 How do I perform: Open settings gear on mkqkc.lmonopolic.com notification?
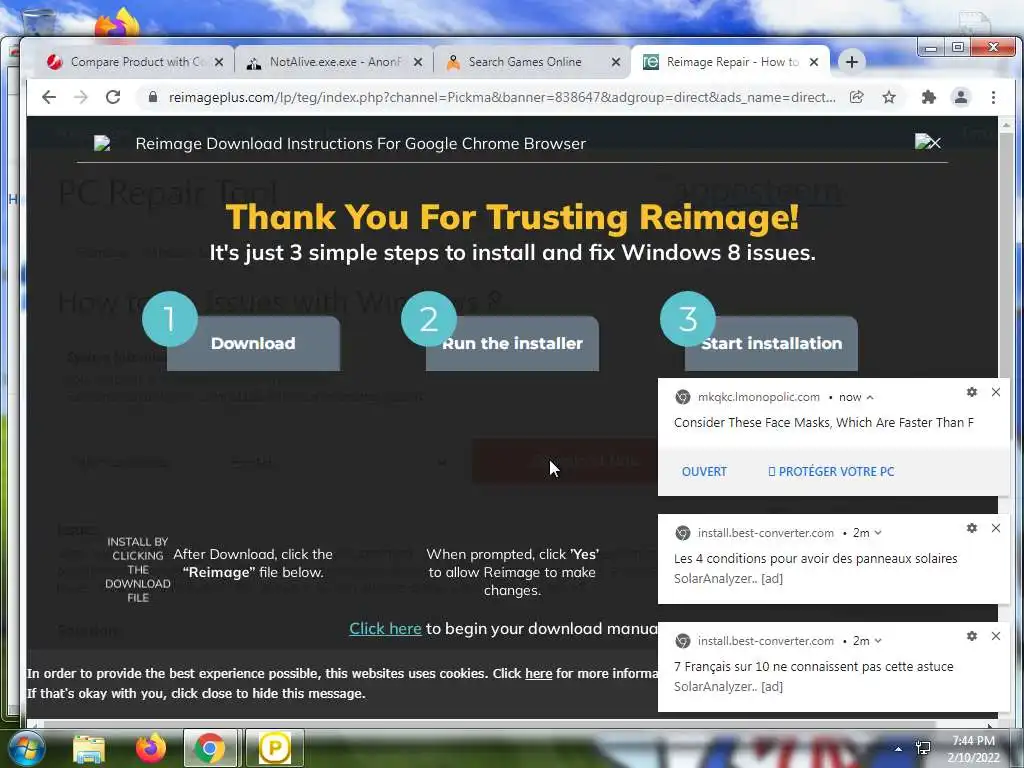point(972,392)
